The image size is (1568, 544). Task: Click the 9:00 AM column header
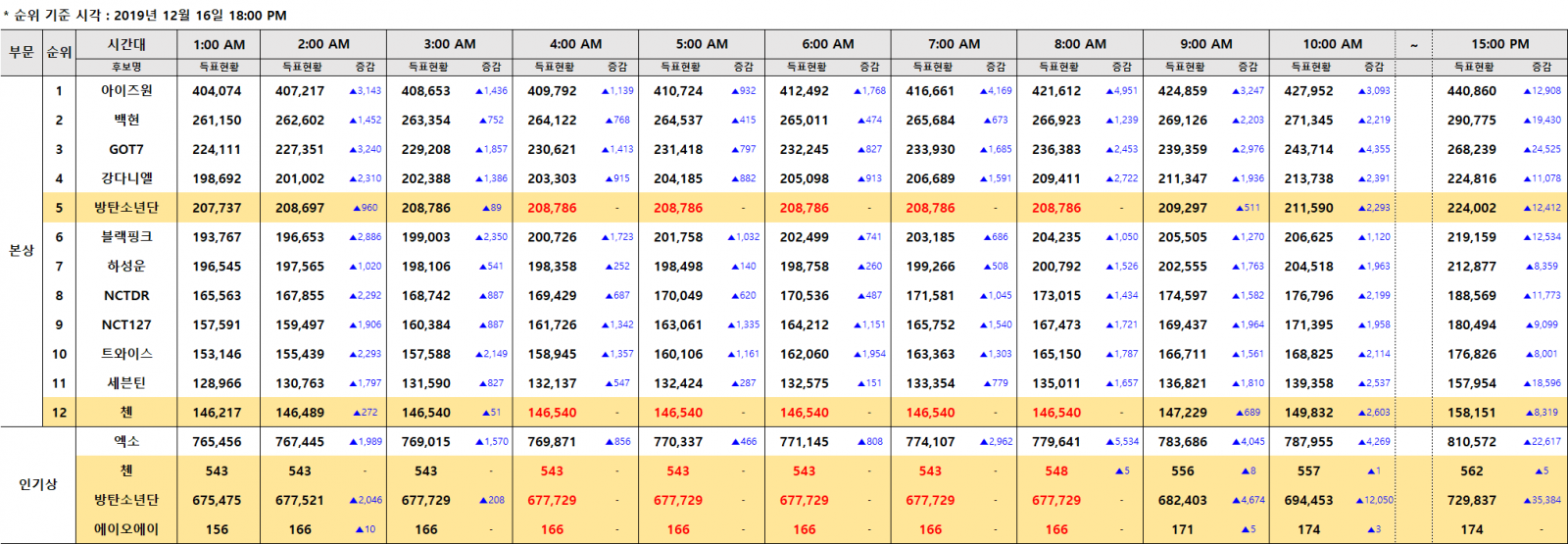[x=1206, y=44]
